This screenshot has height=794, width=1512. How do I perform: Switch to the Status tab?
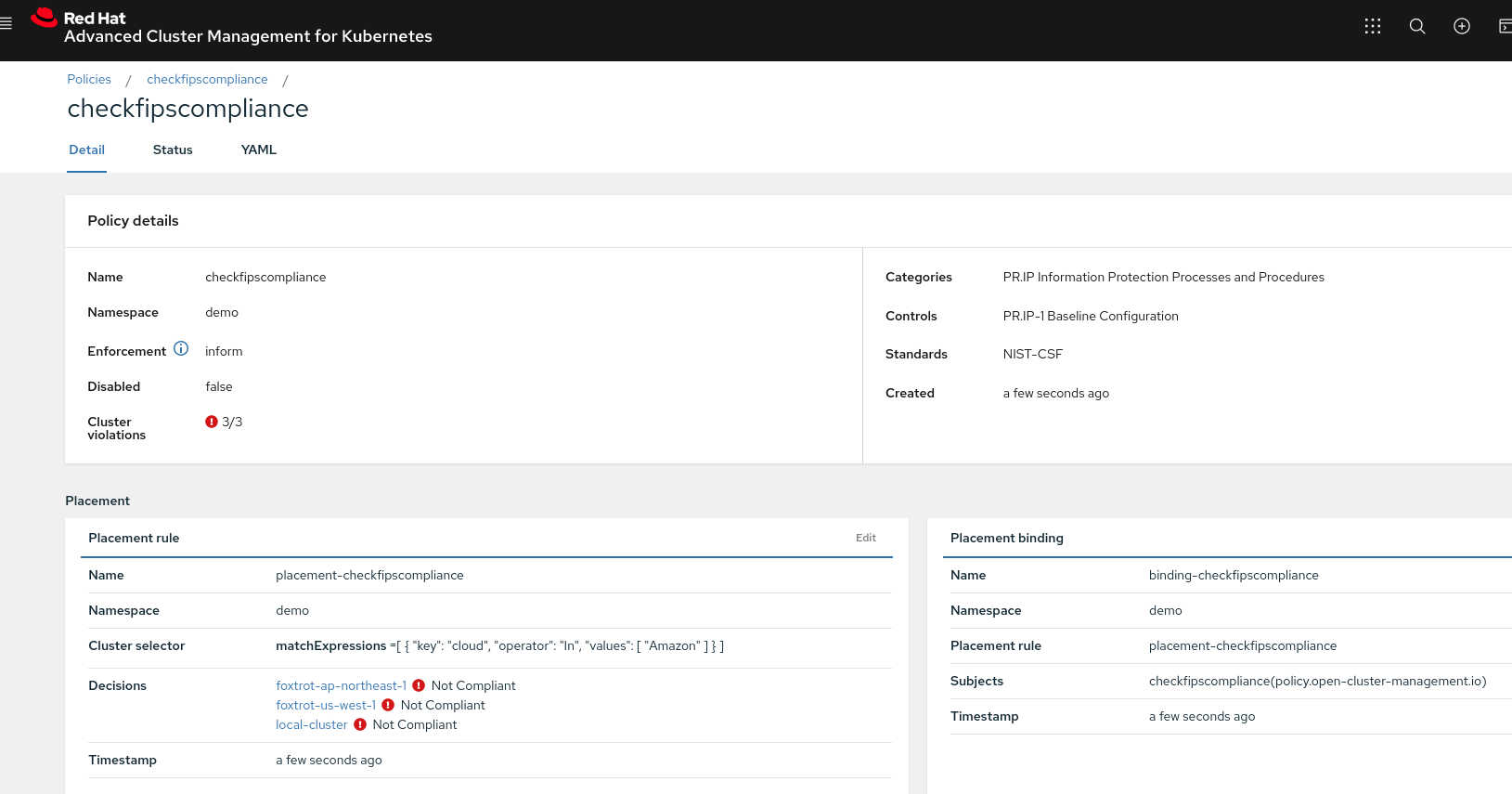pos(173,150)
